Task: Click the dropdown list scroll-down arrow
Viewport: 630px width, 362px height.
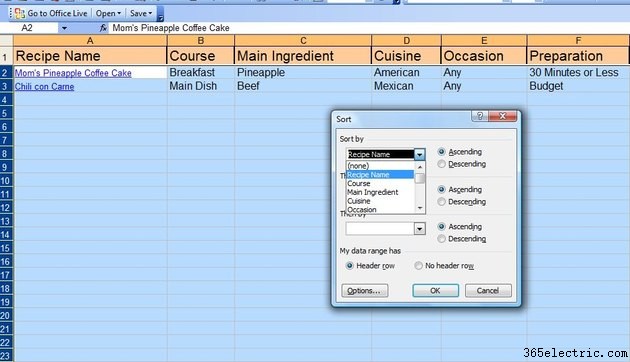Action: point(420,208)
